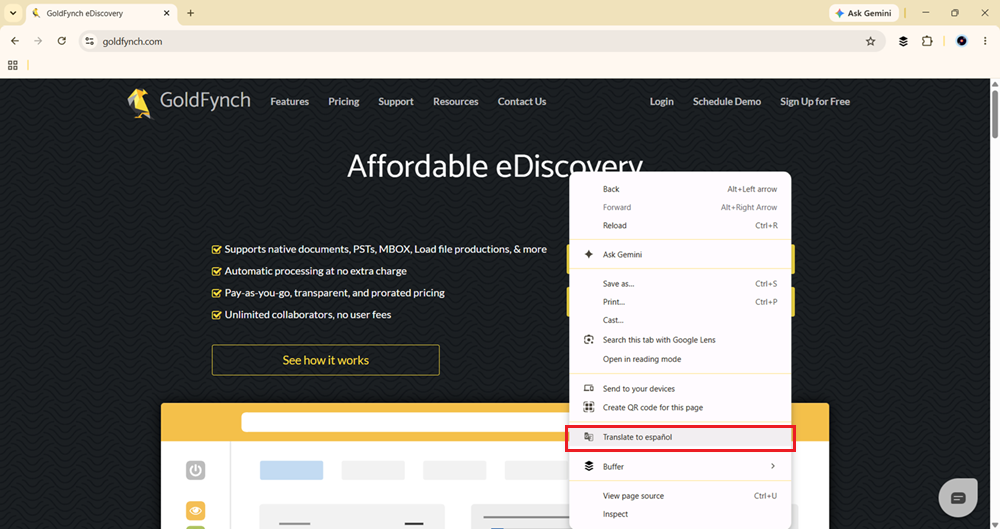
Task: Click the browser forward arrow
Action: (x=38, y=41)
